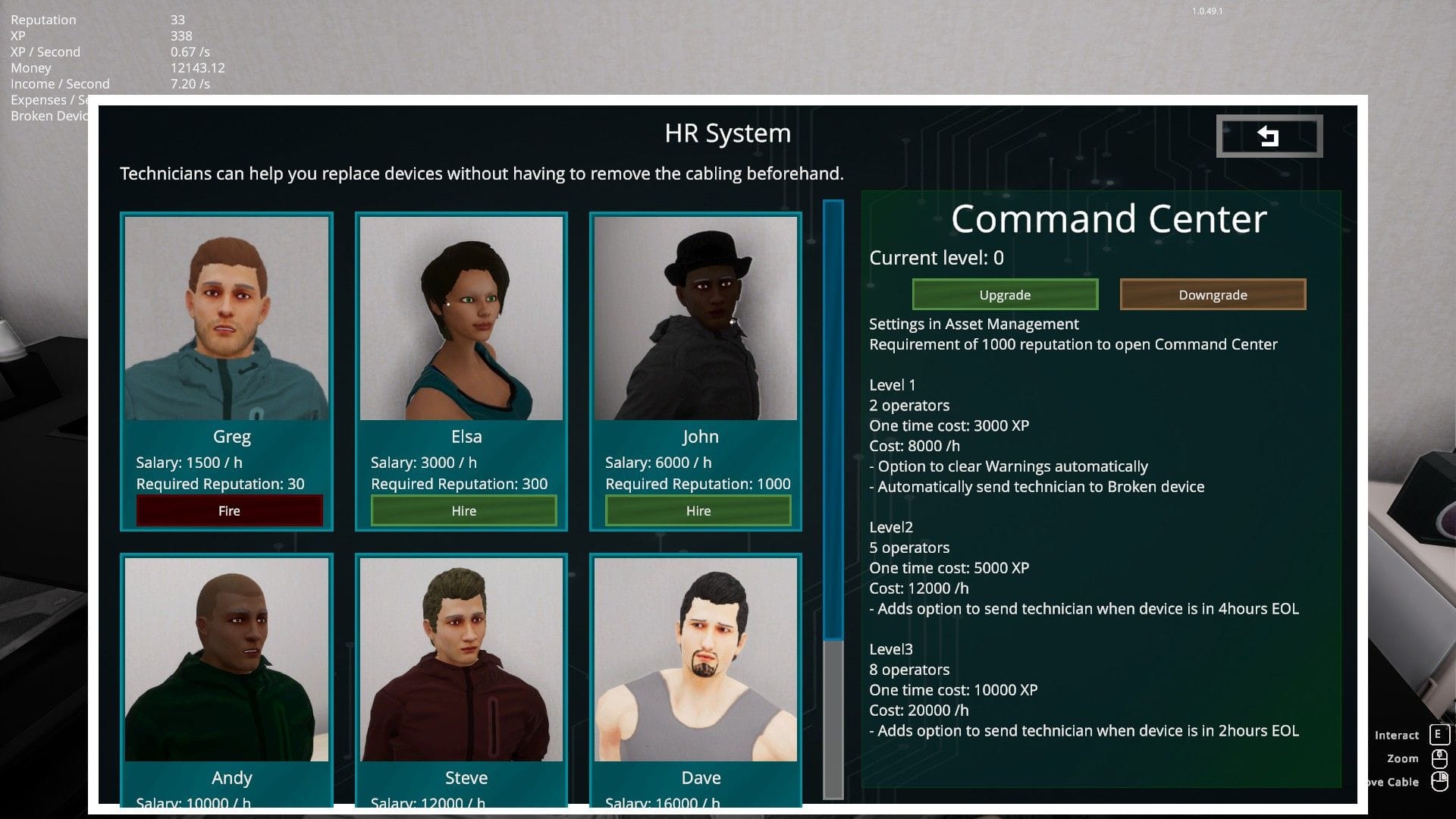Upgrade the Command Center

point(1005,294)
